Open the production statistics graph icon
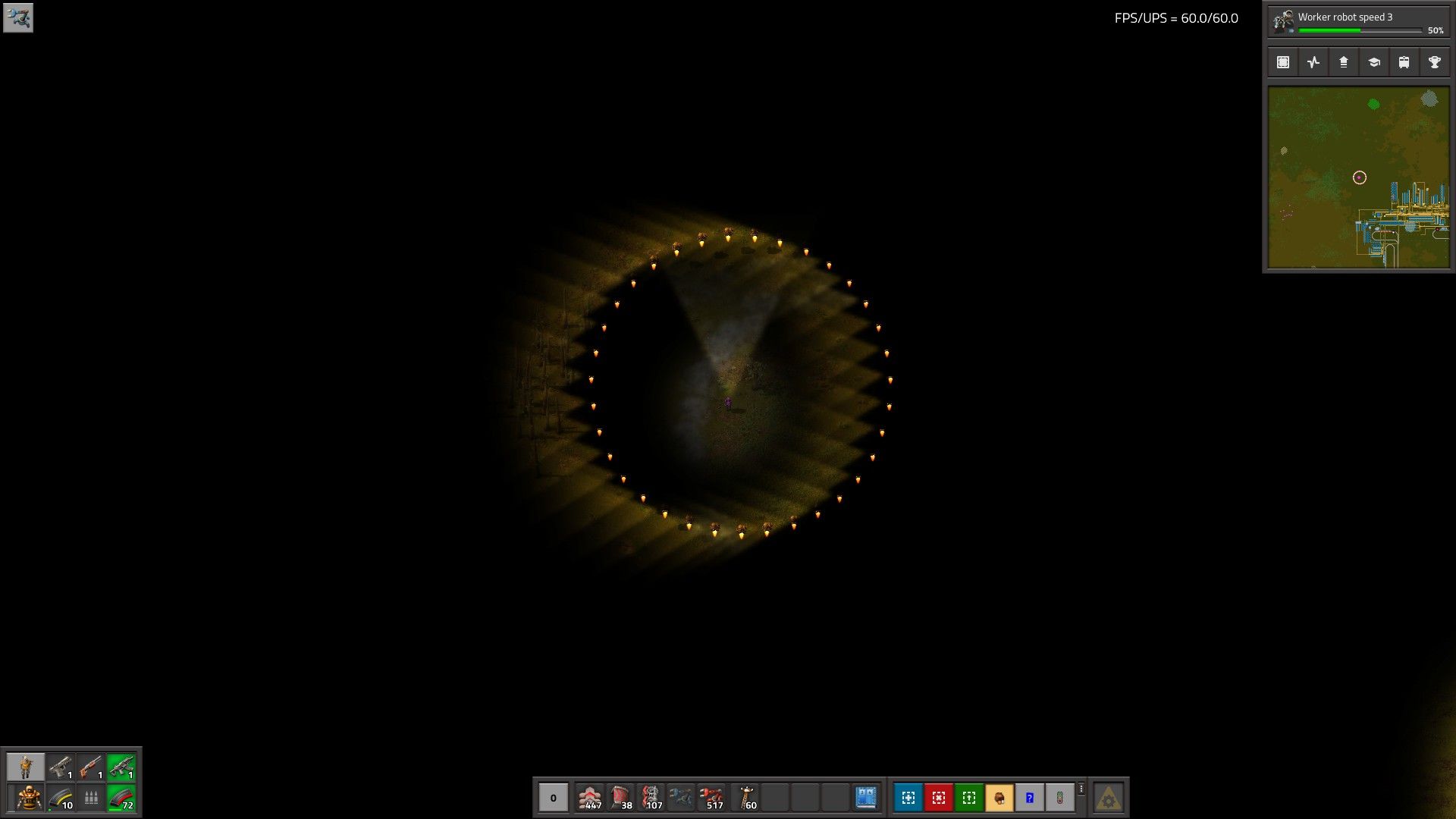1456x819 pixels. click(1313, 62)
